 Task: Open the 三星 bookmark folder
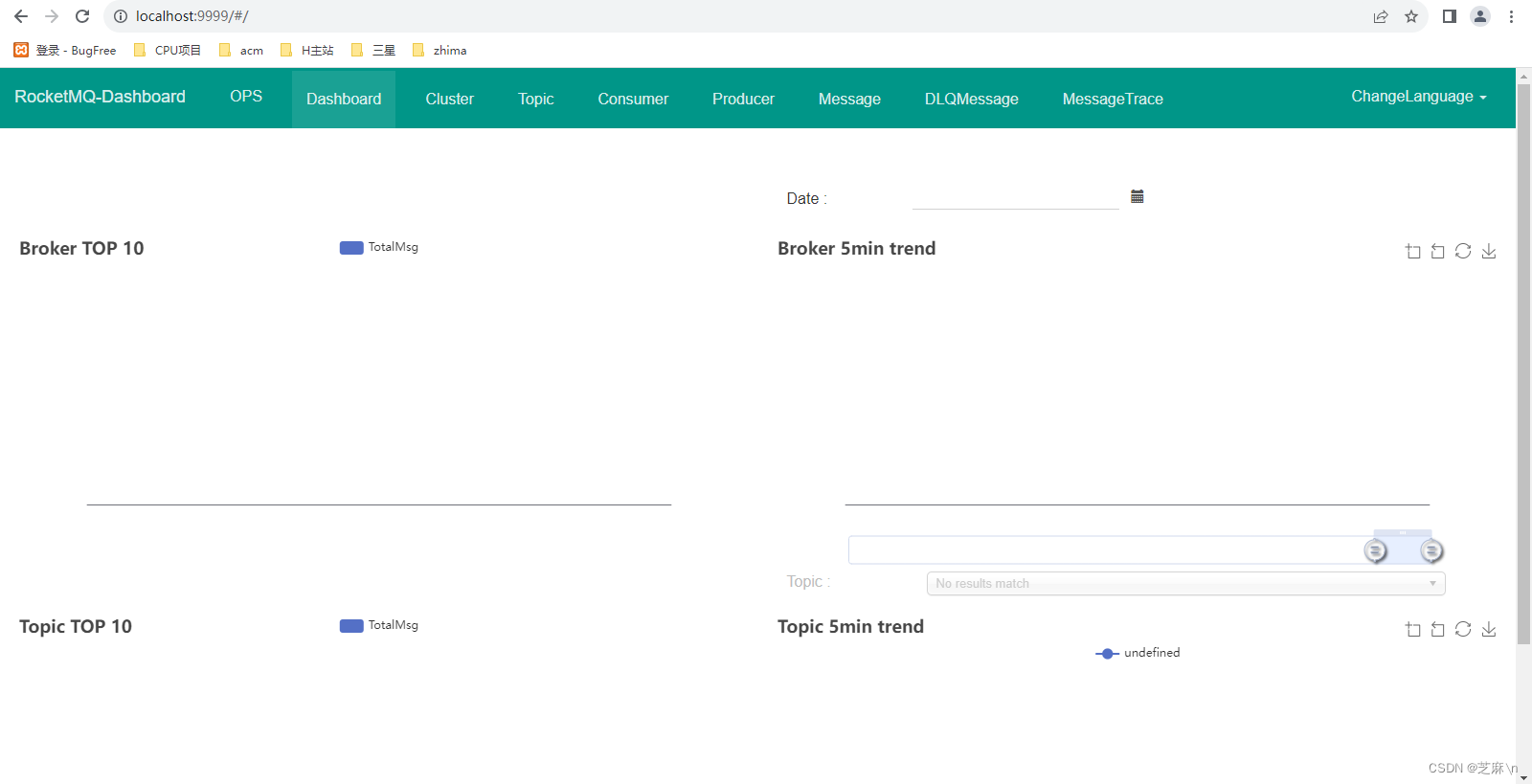(x=373, y=50)
